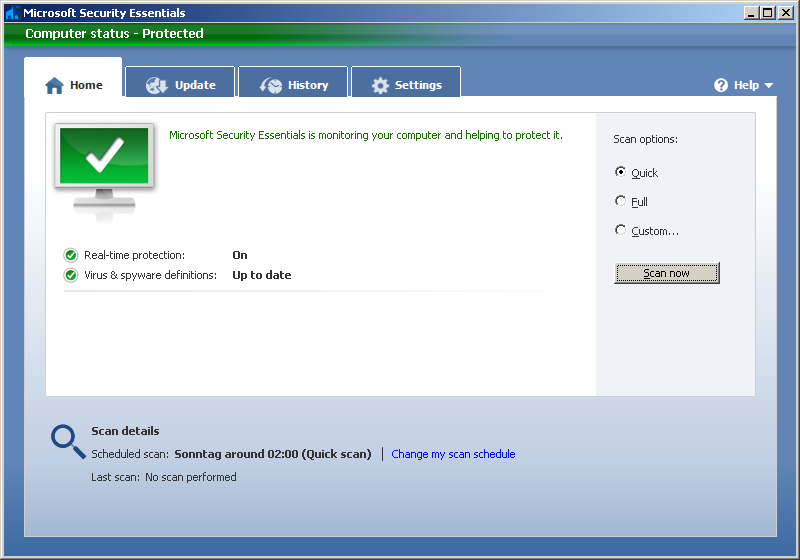Choose the Custom... scan option
This screenshot has width=800, height=560.
coord(621,230)
